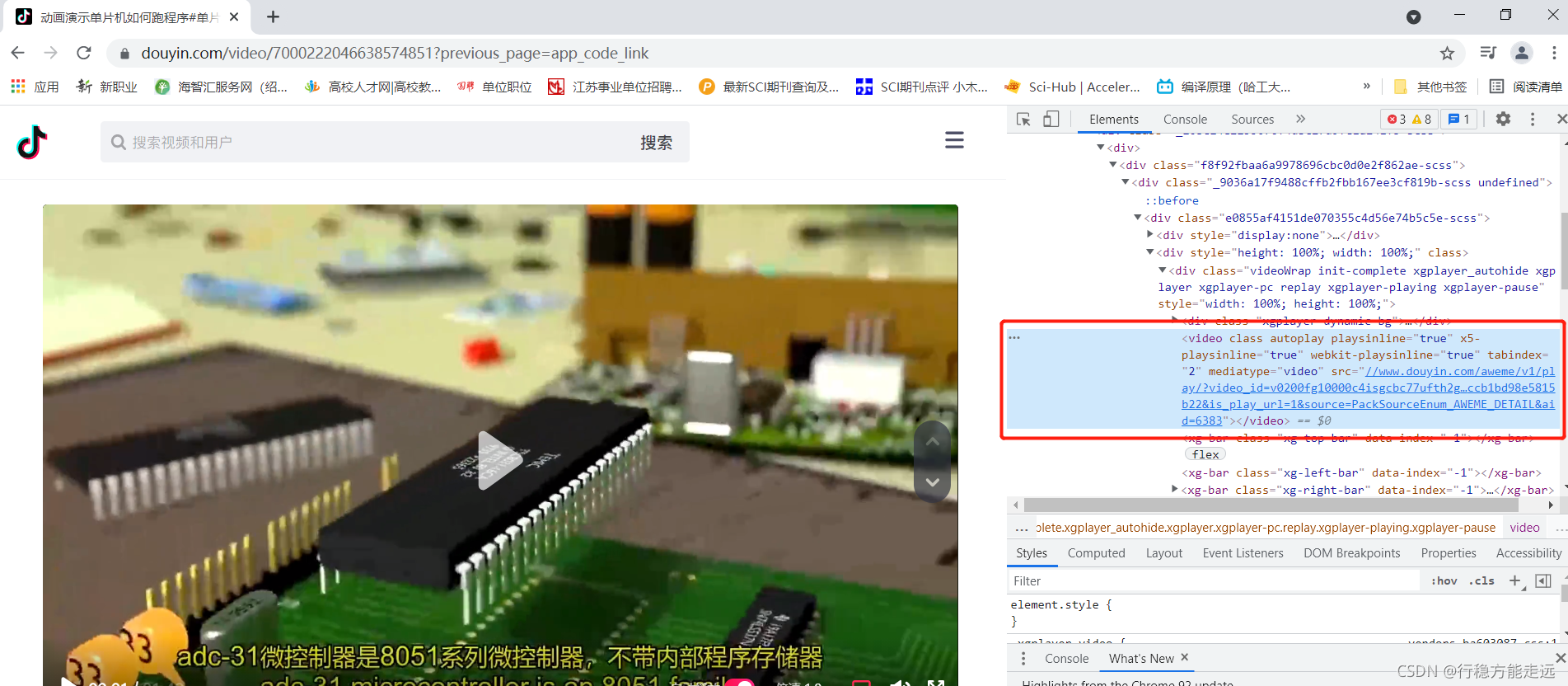Open the Douyin hamburger menu
This screenshot has height=686, width=1568.
pyautogui.click(x=954, y=140)
